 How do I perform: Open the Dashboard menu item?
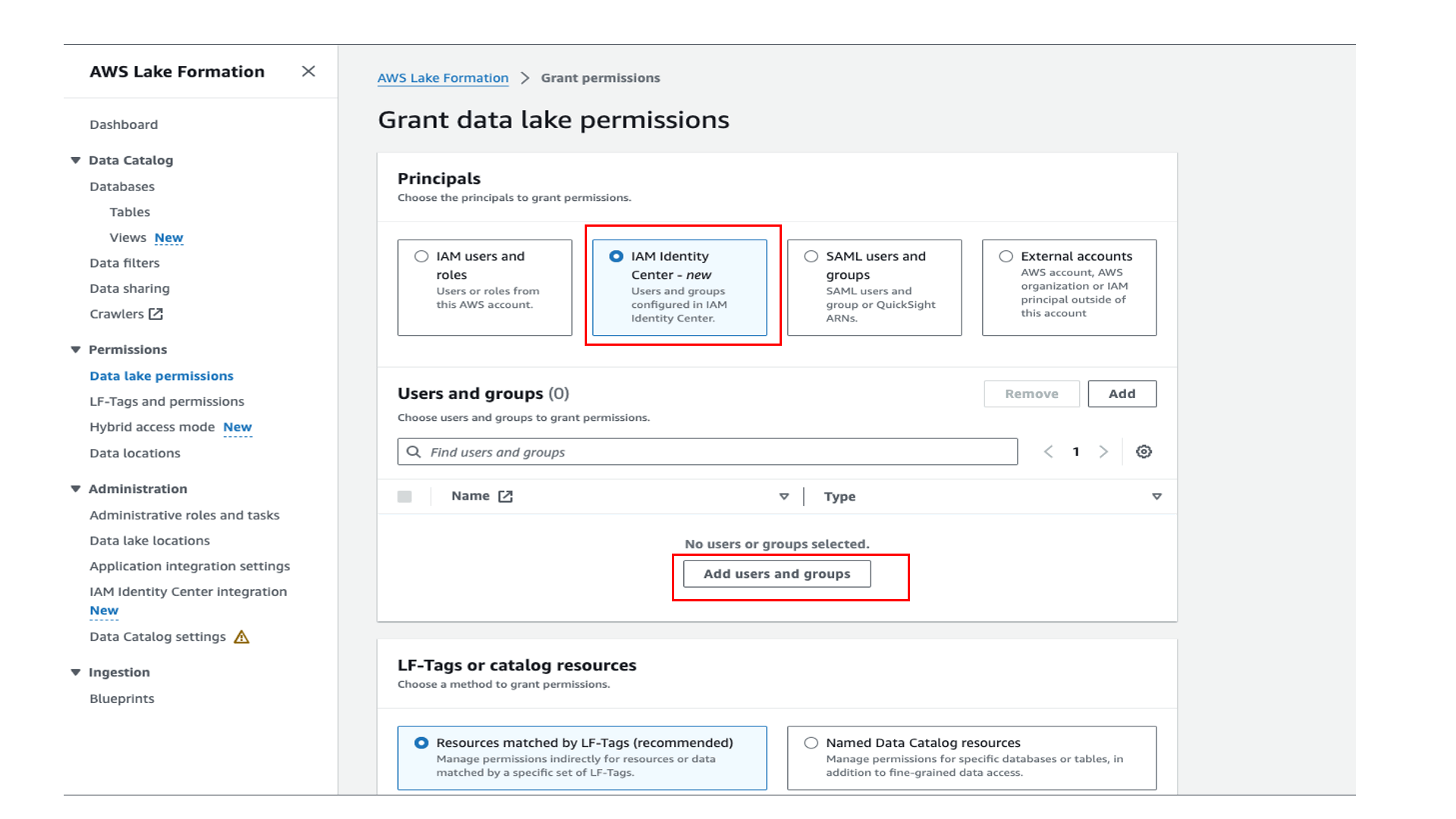coord(124,124)
